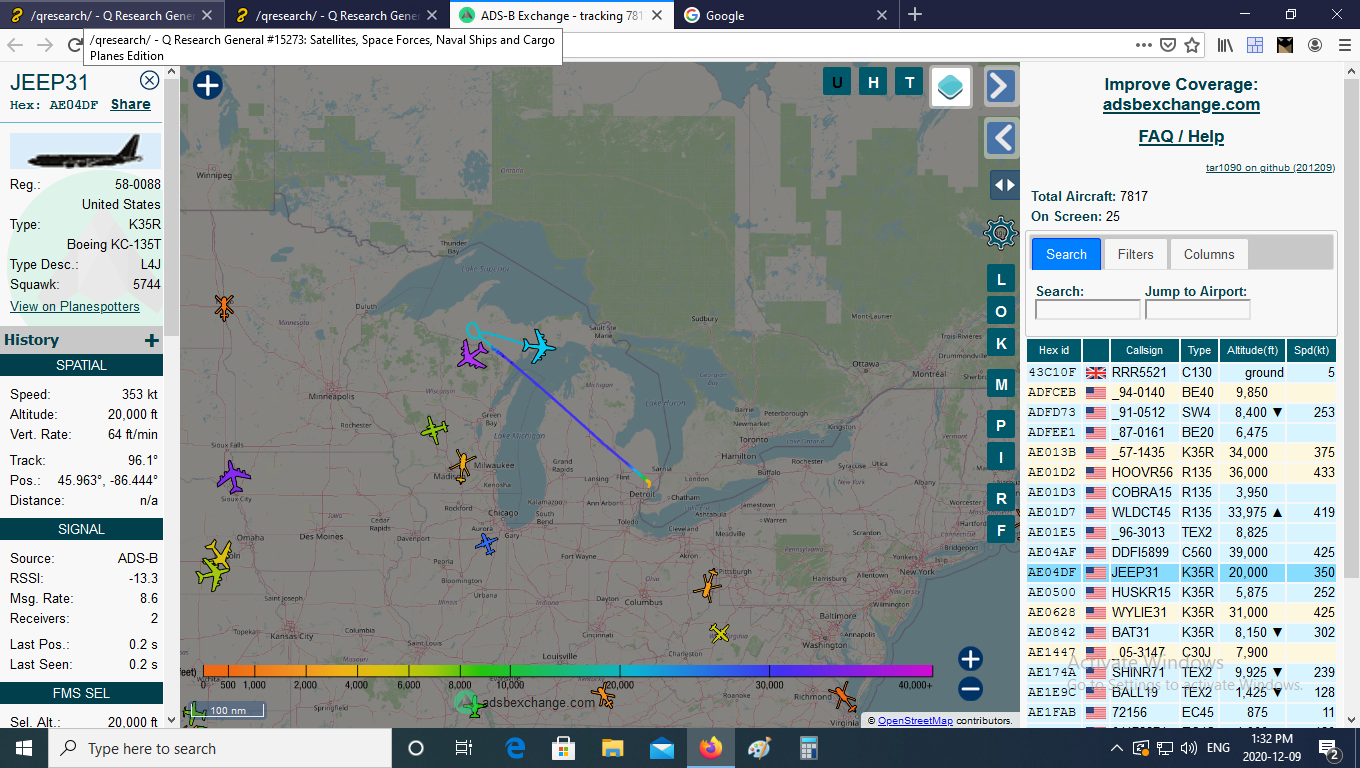Switch to the Google browser tab
This screenshot has width=1360, height=768.
(786, 15)
